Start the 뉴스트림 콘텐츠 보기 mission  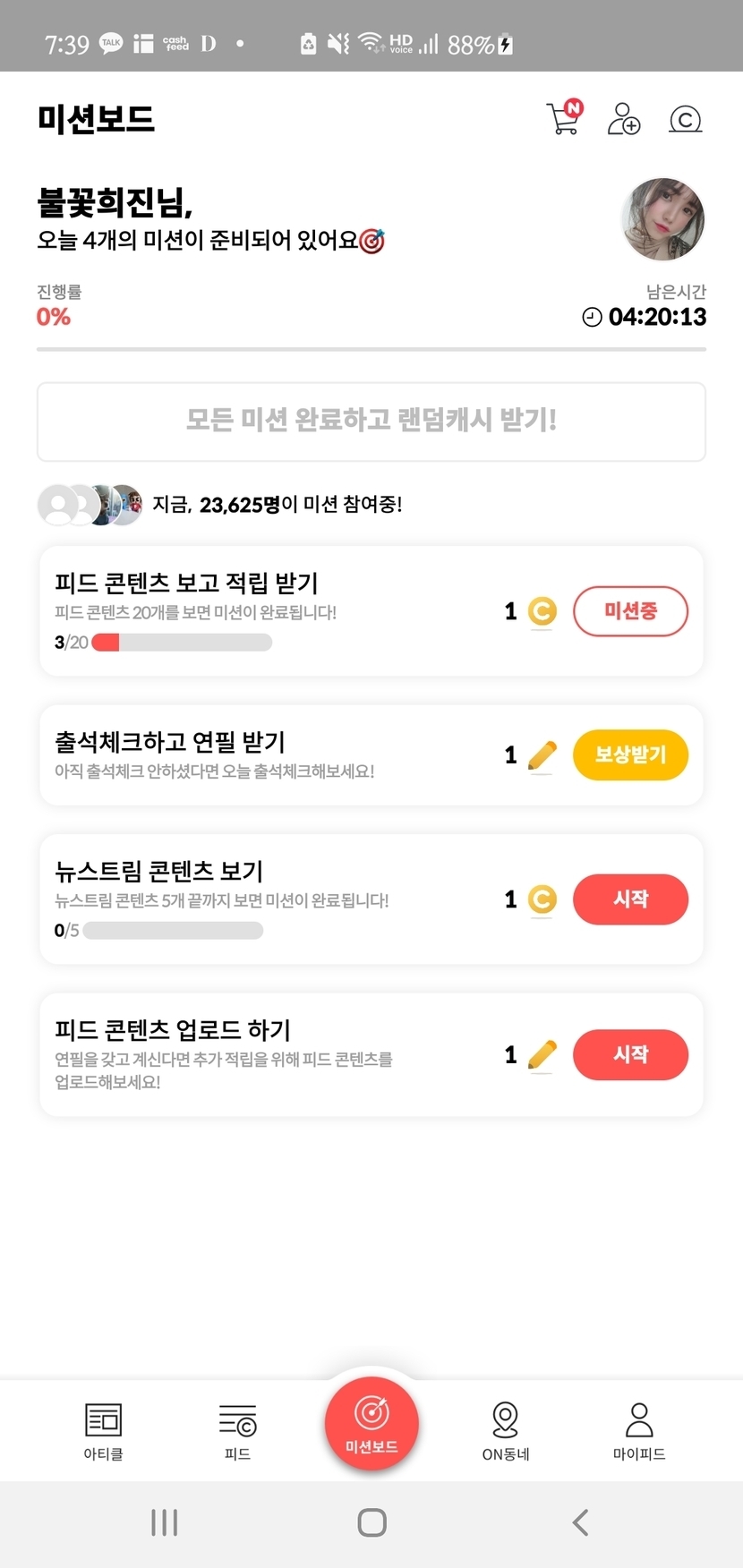coord(630,899)
